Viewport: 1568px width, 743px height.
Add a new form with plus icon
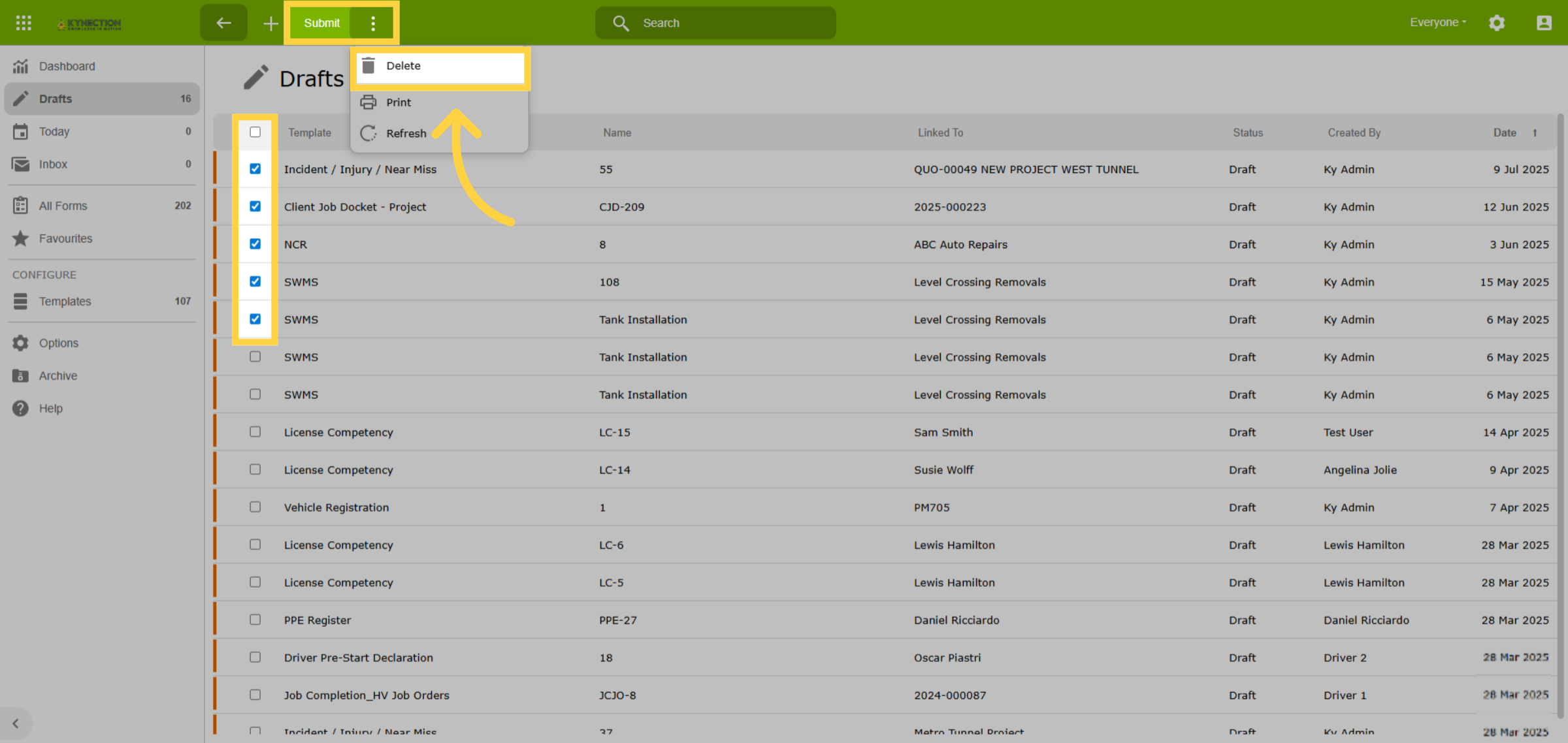[x=270, y=24]
